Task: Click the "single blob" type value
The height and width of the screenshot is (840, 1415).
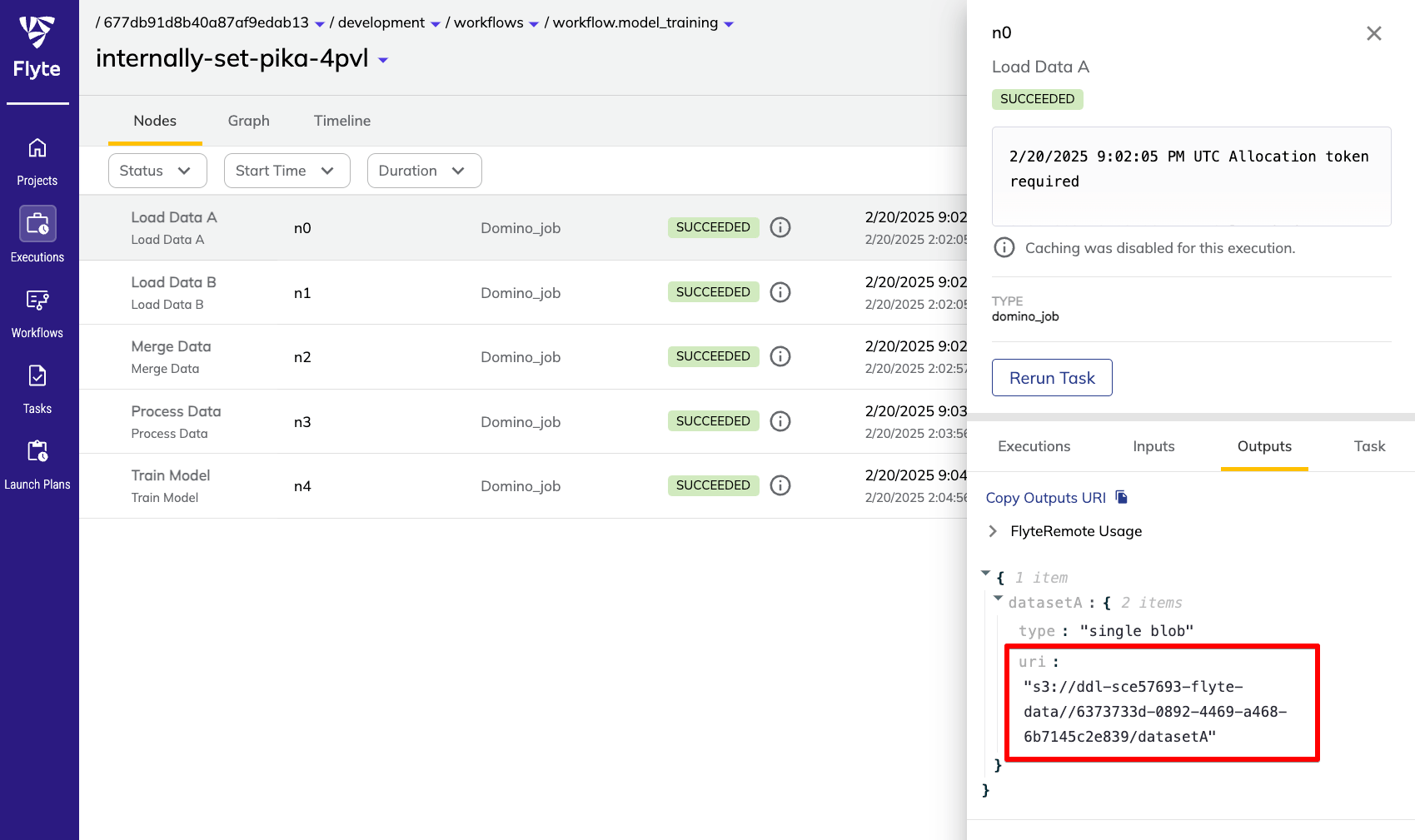Action: [x=1136, y=631]
